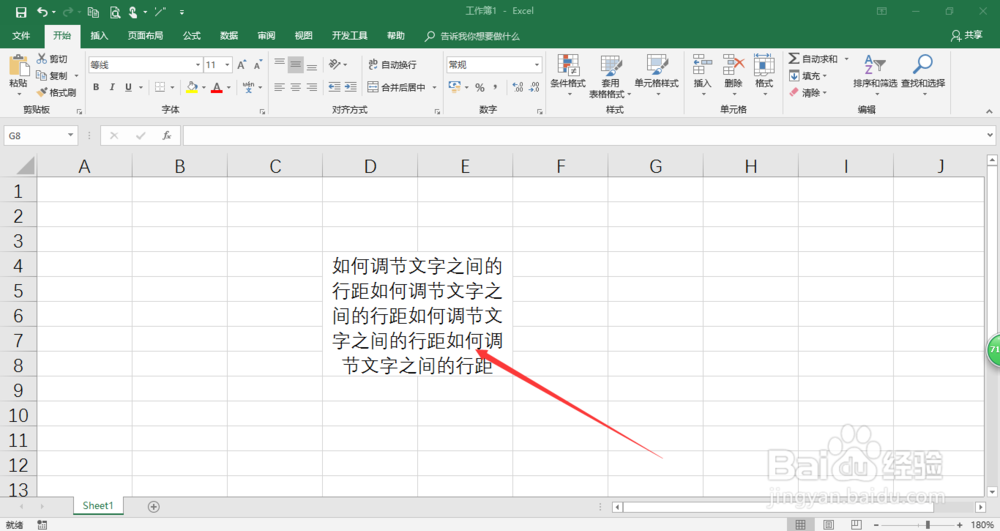Screen dimensions: 1000x531
Task: Align text to the top of the cell
Action: [279, 64]
